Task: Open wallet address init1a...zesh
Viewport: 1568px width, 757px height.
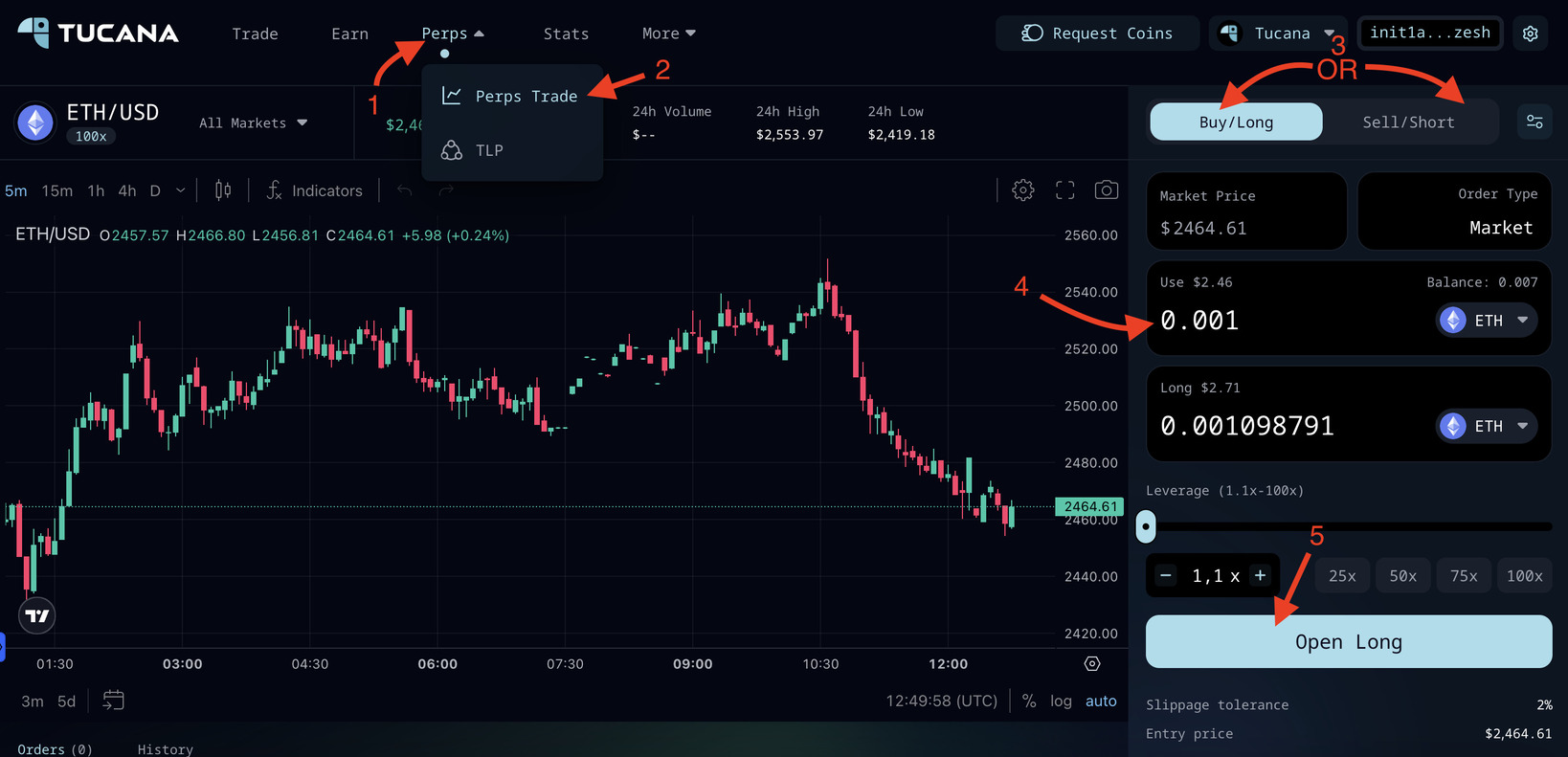Action: click(1430, 33)
